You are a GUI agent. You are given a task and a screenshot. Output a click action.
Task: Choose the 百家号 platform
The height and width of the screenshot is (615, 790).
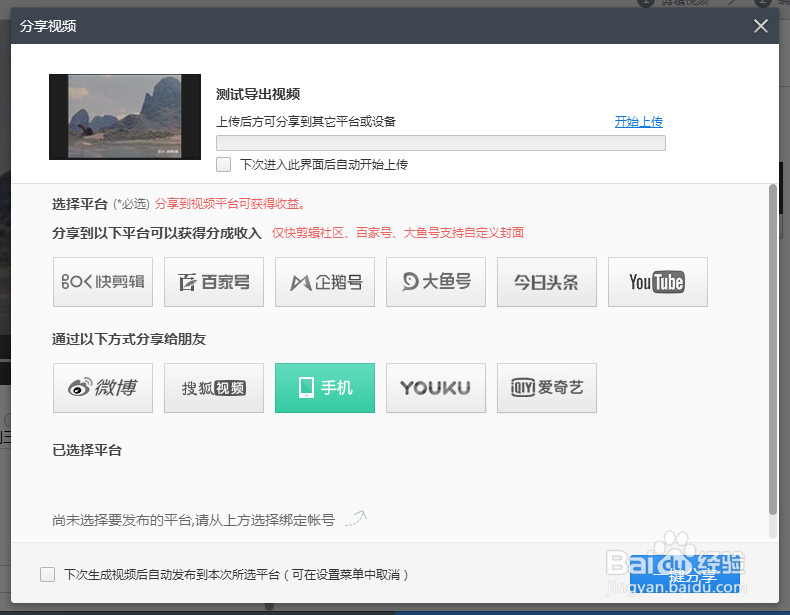[x=214, y=282]
